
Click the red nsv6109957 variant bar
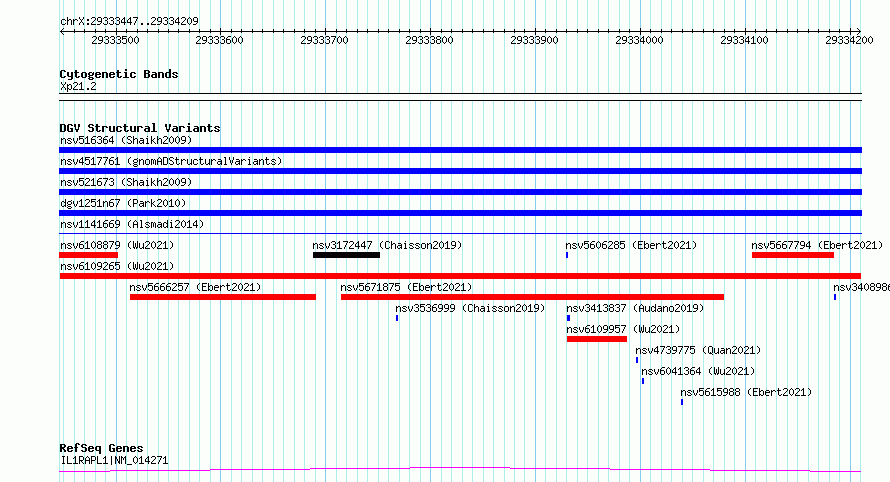click(x=597, y=339)
